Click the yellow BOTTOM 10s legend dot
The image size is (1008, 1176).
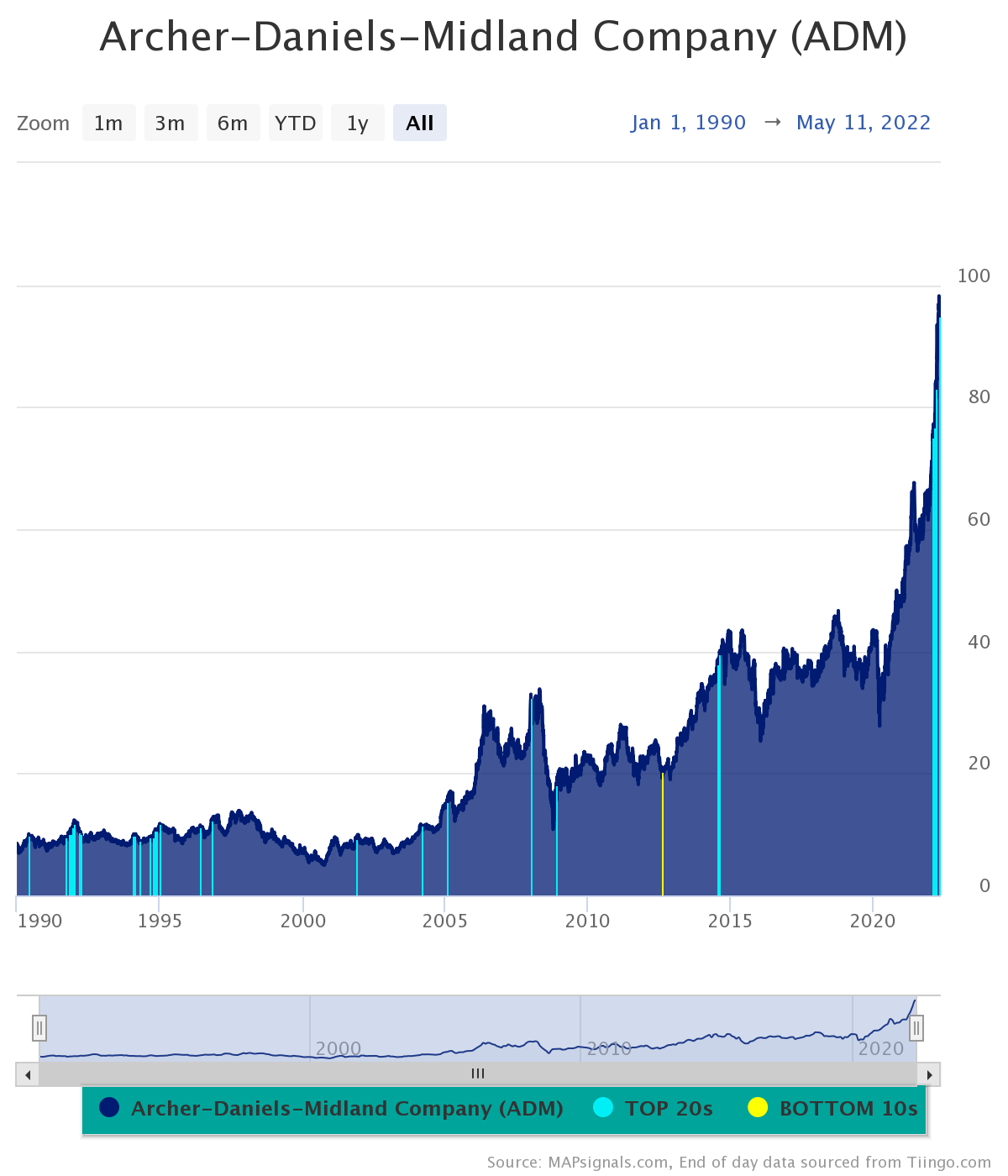(758, 1108)
